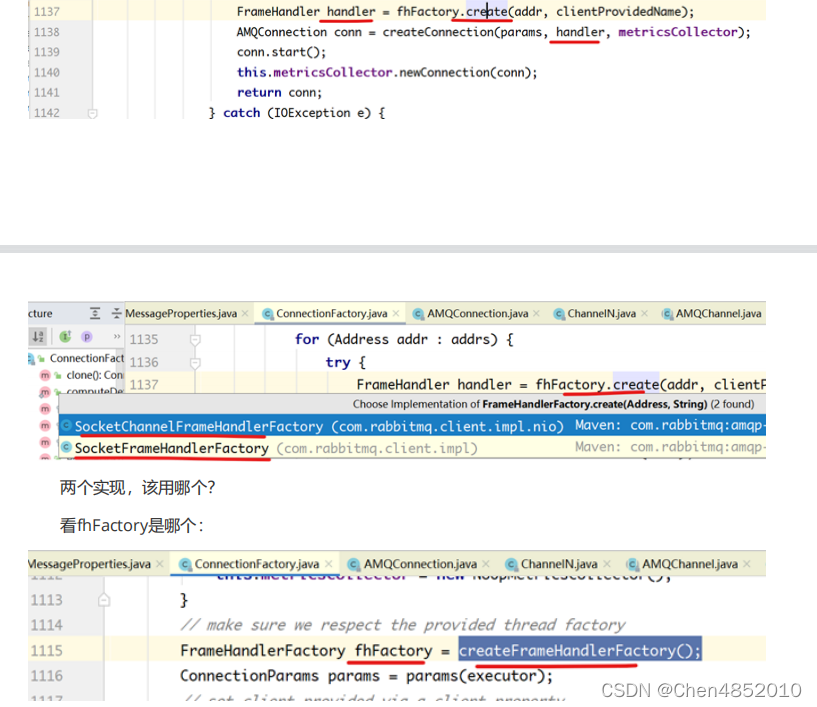Click the text 两个实现，该用哪个?
Image resolution: width=817 pixels, height=707 pixels.
tap(138, 488)
